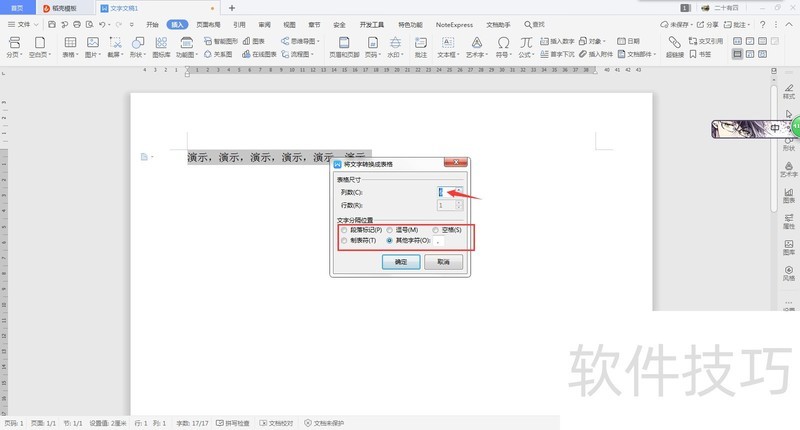This screenshot has height=430, width=800.
Task: Open 图库 gallery in right sidebar
Action: pyautogui.click(x=789, y=247)
